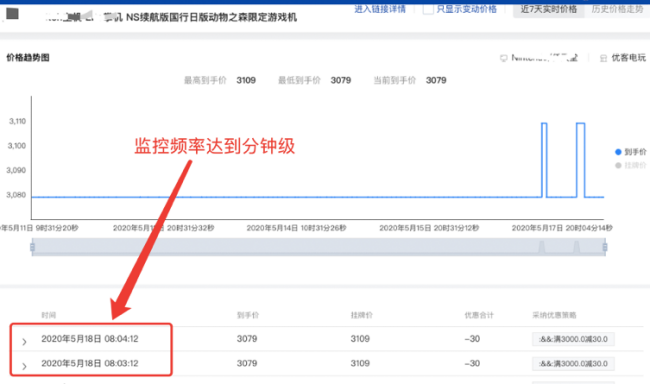Image resolution: width=650 pixels, height=384 pixels.
Task: Click the 最低到手价 3079 value
Action: pos(341,80)
